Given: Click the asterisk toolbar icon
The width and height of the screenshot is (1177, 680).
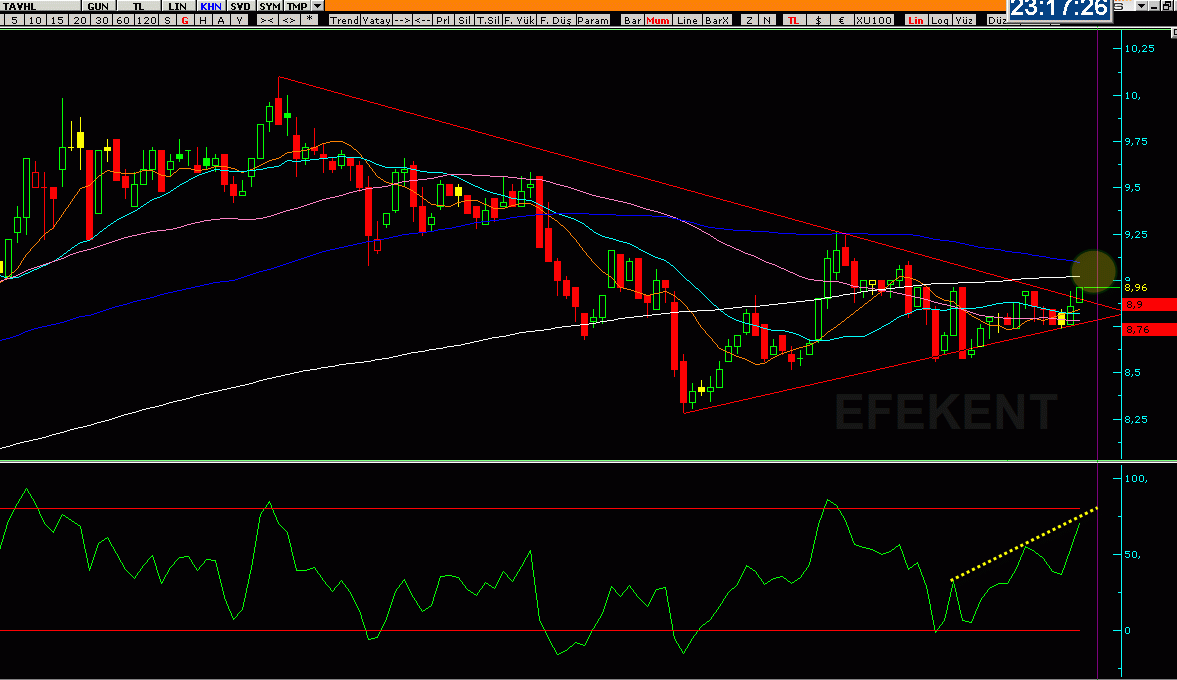Looking at the screenshot, I should (x=309, y=20).
